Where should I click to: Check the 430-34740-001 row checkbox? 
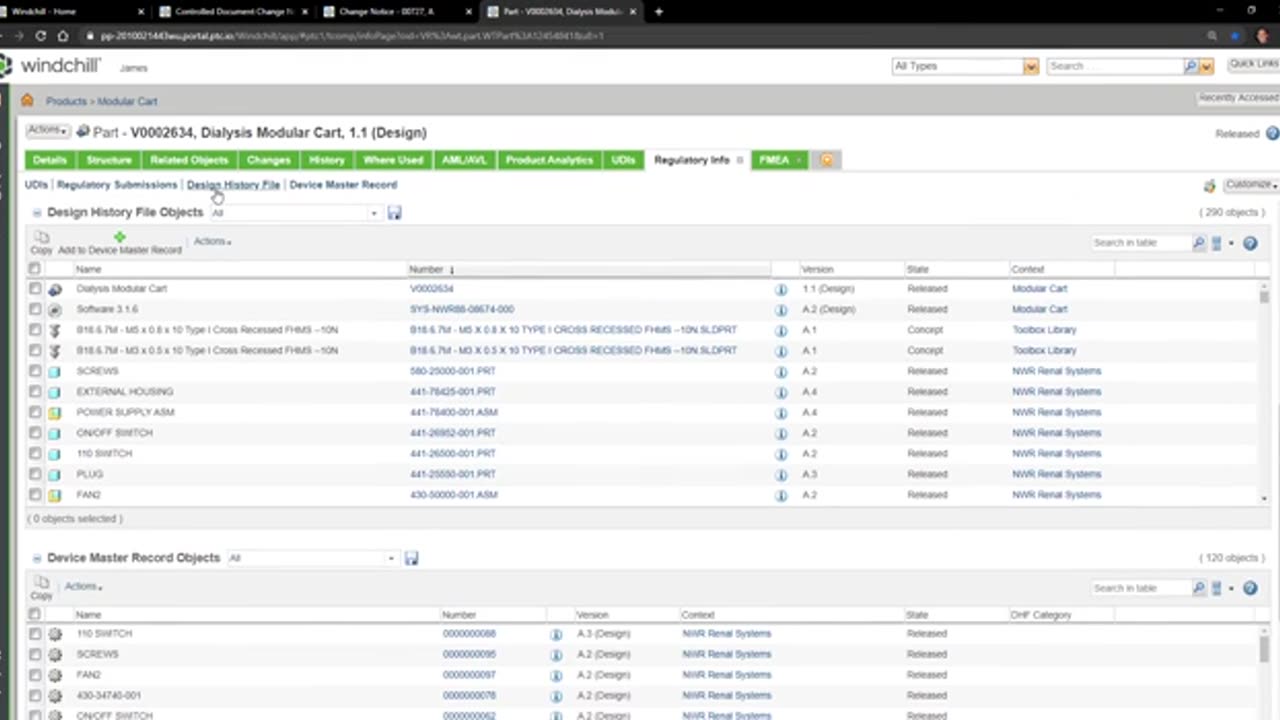(x=35, y=695)
